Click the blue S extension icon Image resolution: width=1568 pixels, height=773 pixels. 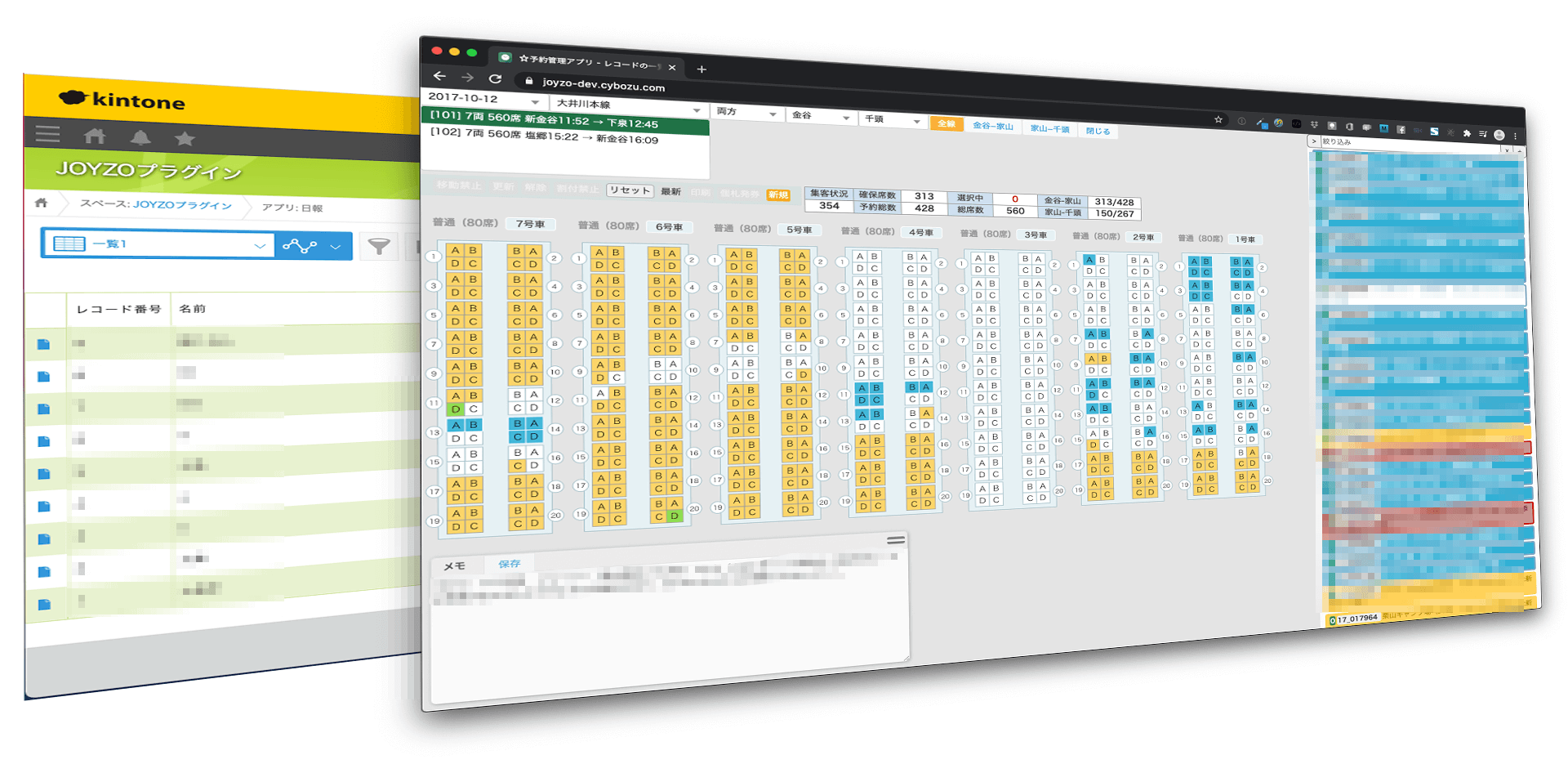pos(1434,131)
